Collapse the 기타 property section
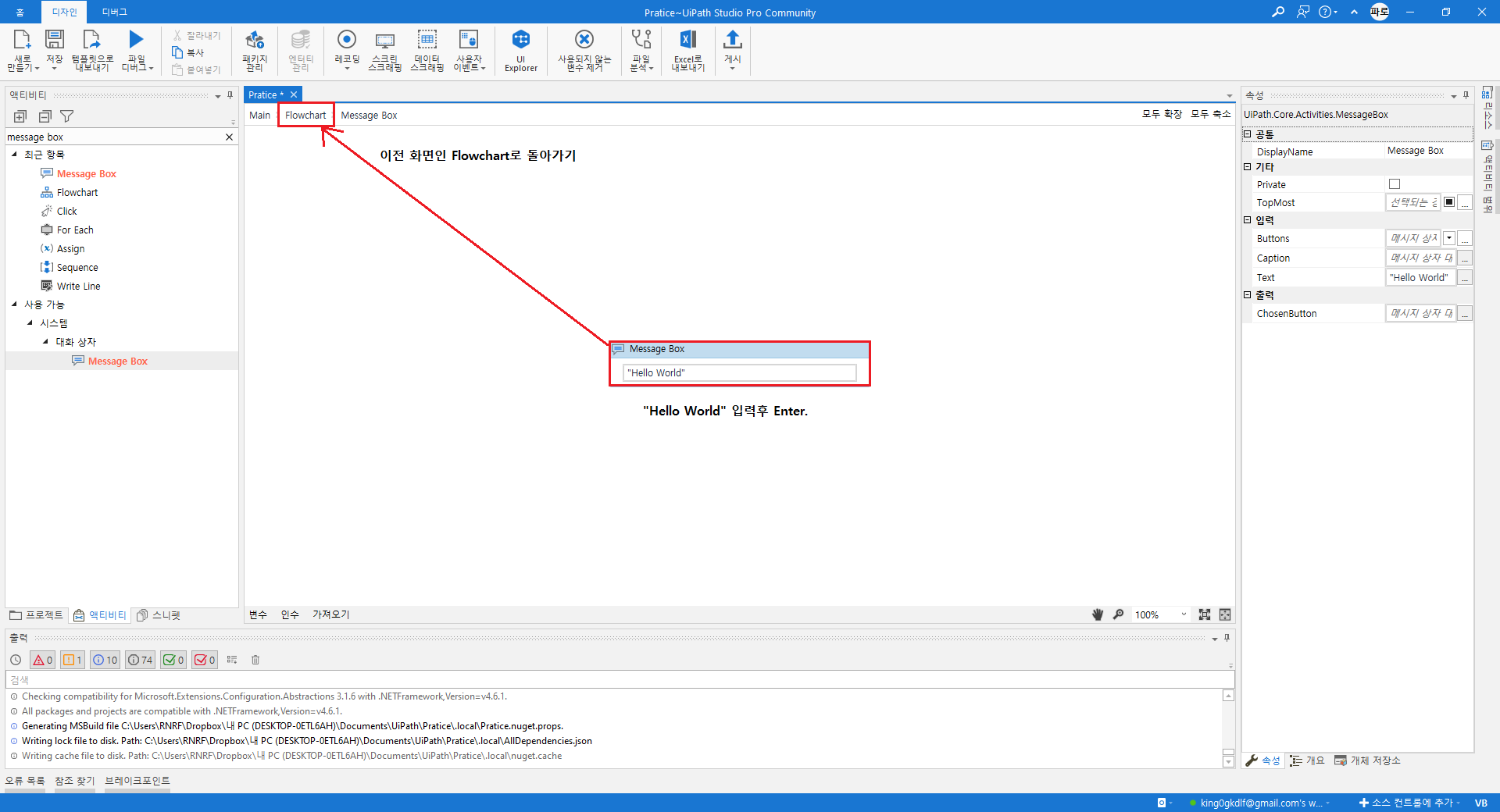Viewport: 1500px width, 812px height. click(x=1248, y=166)
